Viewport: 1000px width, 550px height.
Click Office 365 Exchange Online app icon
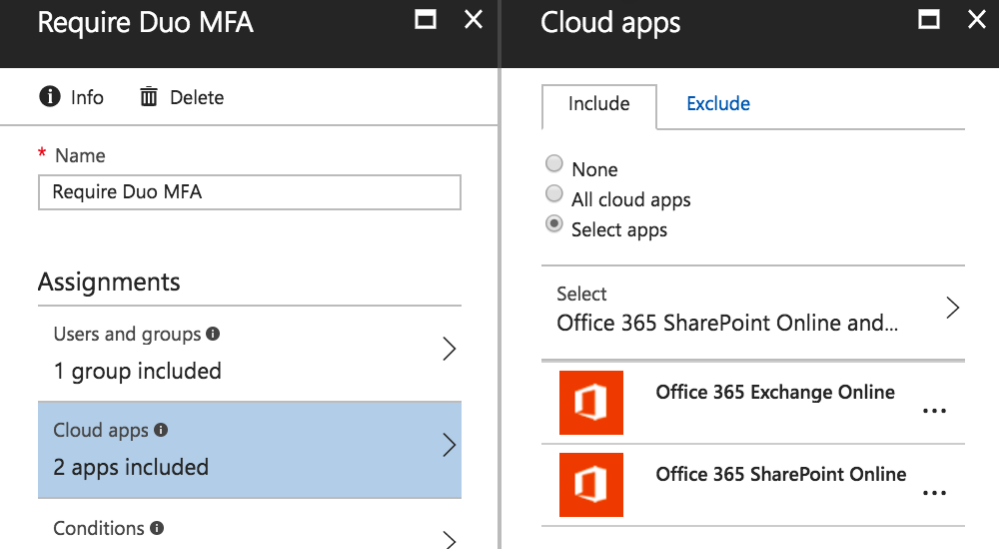pyautogui.click(x=591, y=403)
